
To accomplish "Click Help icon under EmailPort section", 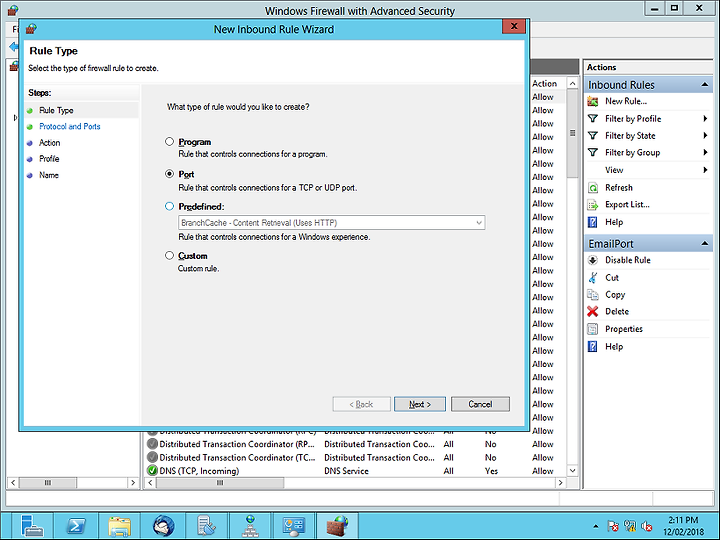I will 593,346.
